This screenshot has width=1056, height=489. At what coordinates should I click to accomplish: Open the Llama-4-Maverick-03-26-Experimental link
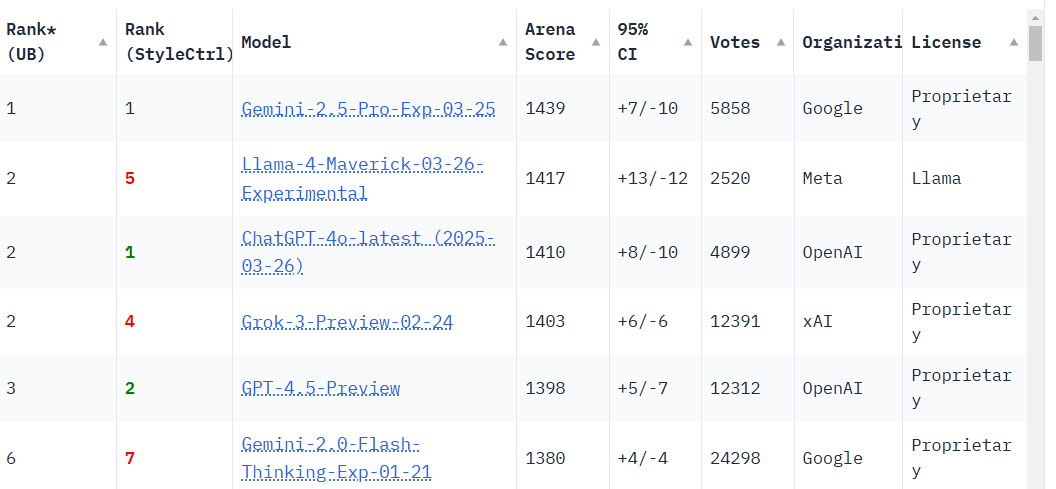coord(362,178)
